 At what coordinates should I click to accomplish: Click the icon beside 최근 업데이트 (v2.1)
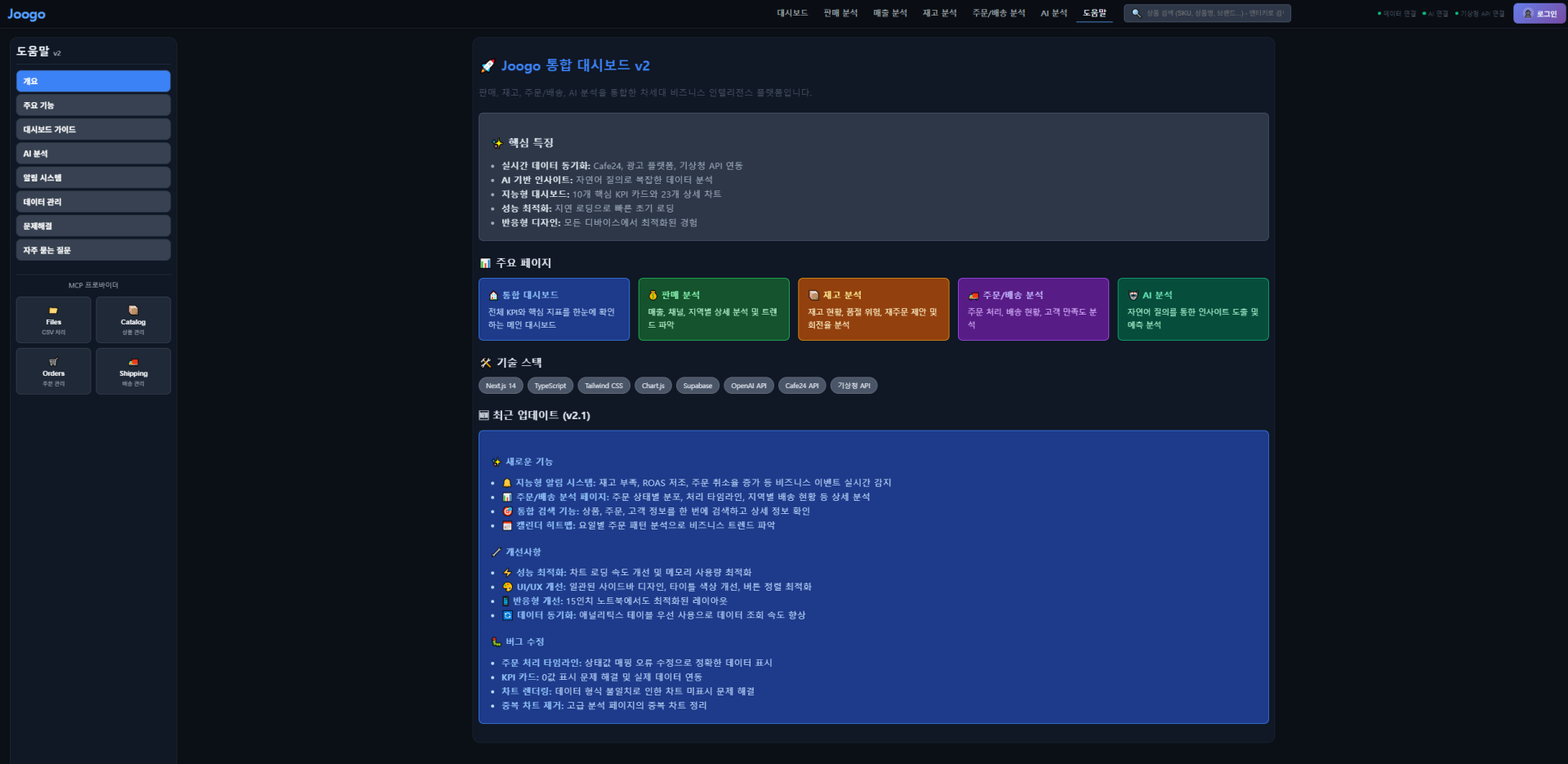click(x=483, y=415)
